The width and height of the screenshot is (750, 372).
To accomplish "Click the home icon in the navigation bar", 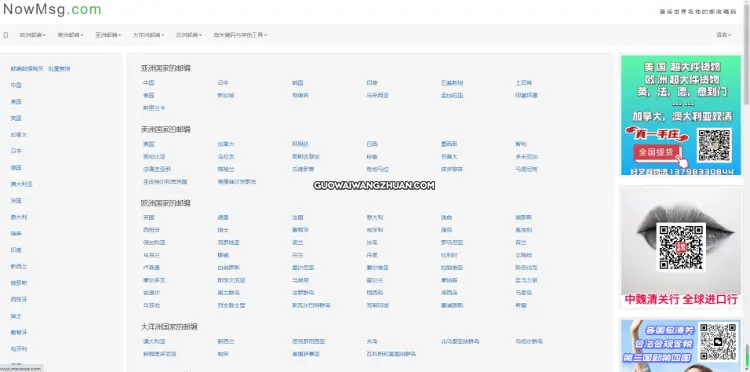I will 6,35.
